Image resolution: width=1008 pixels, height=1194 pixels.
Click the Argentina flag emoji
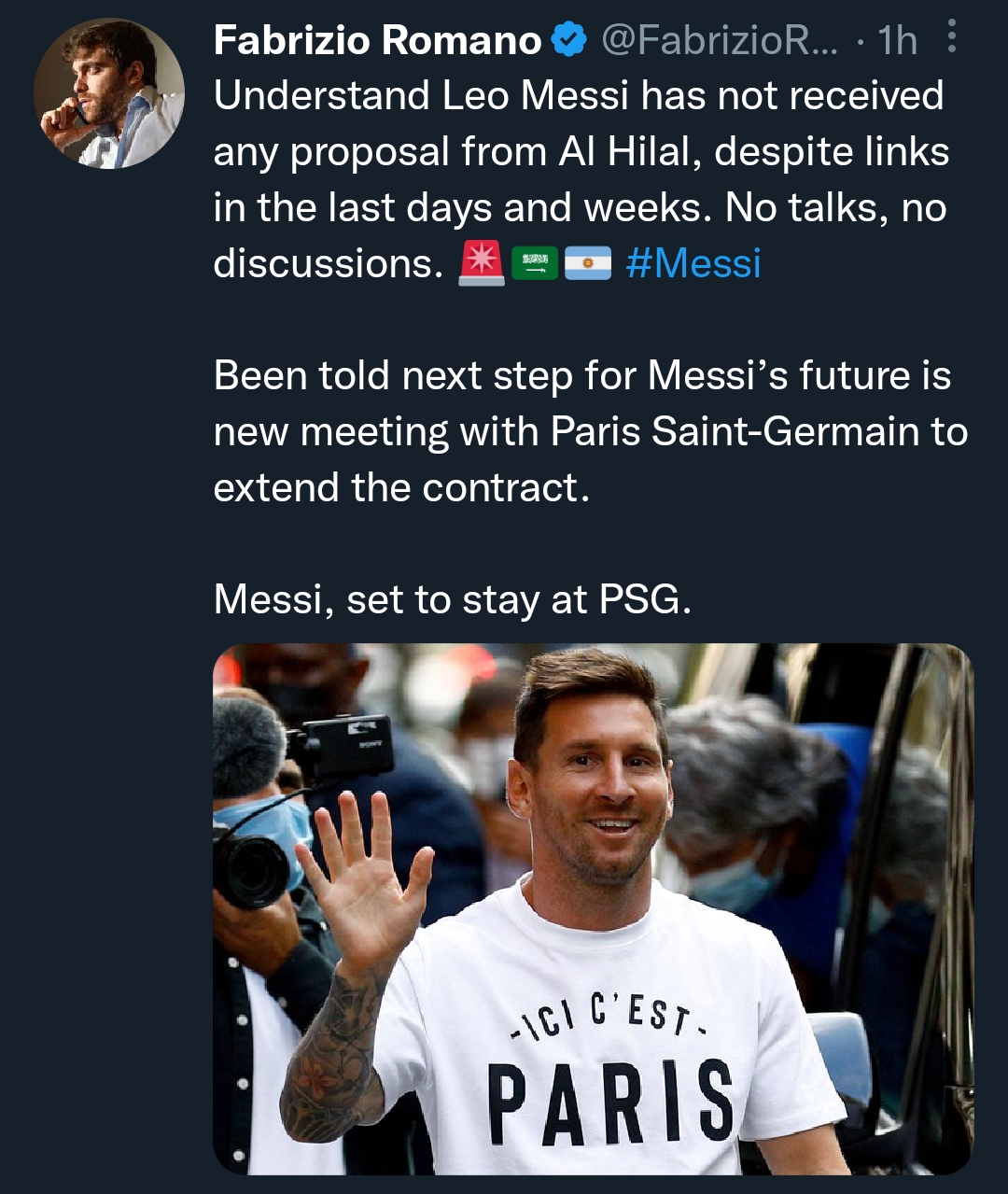(588, 263)
